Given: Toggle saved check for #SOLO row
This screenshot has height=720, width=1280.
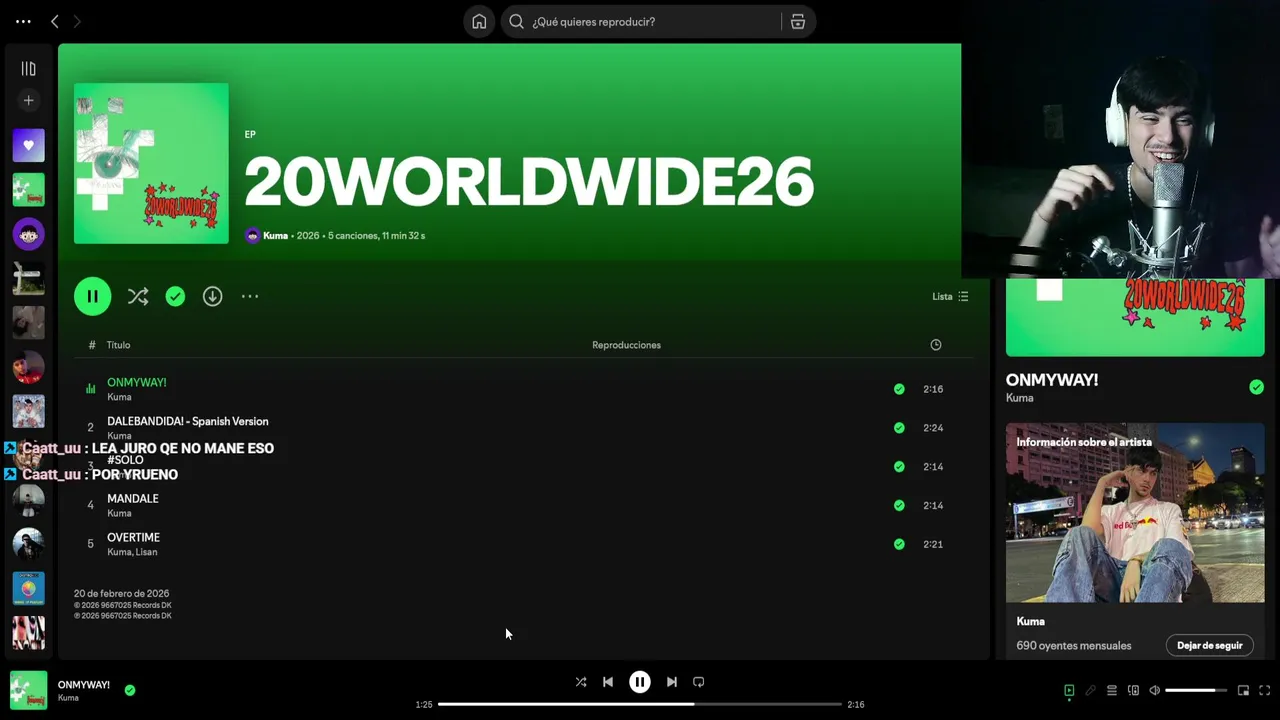Looking at the screenshot, I should pos(899,466).
